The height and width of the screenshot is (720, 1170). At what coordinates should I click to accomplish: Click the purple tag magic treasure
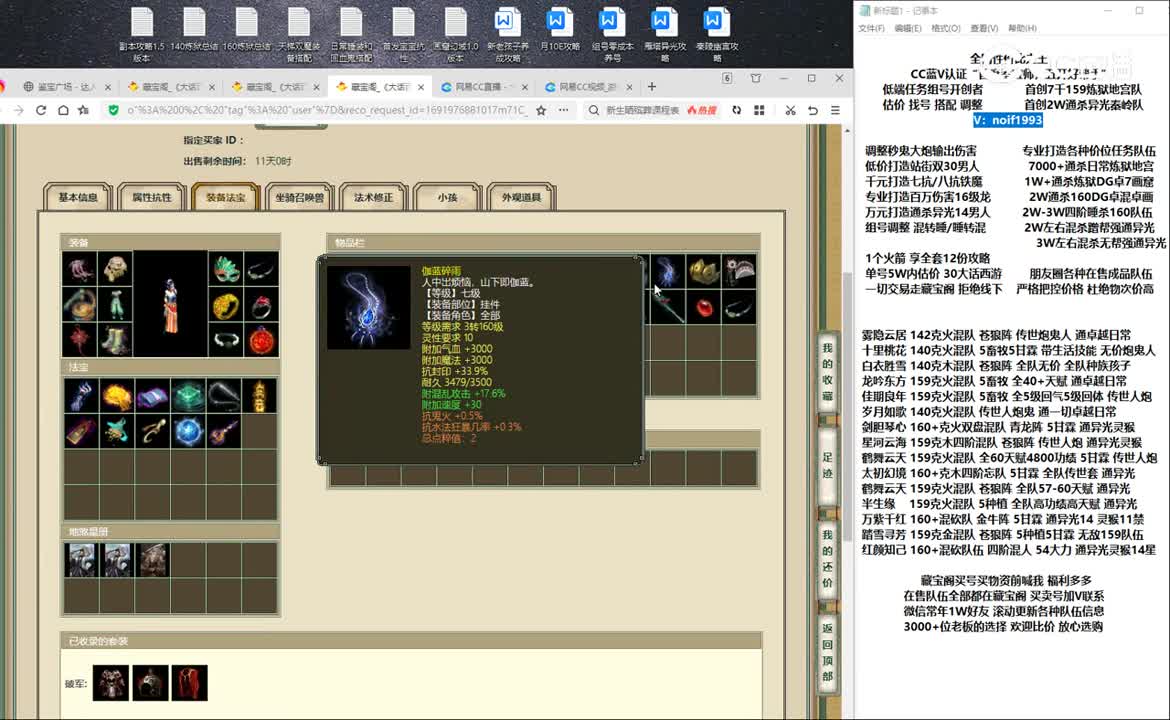(x=80, y=431)
